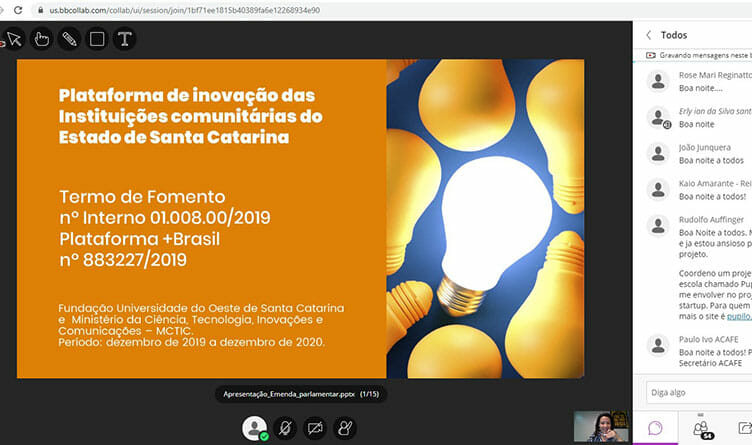Select the arrow pointer tool

(15, 40)
